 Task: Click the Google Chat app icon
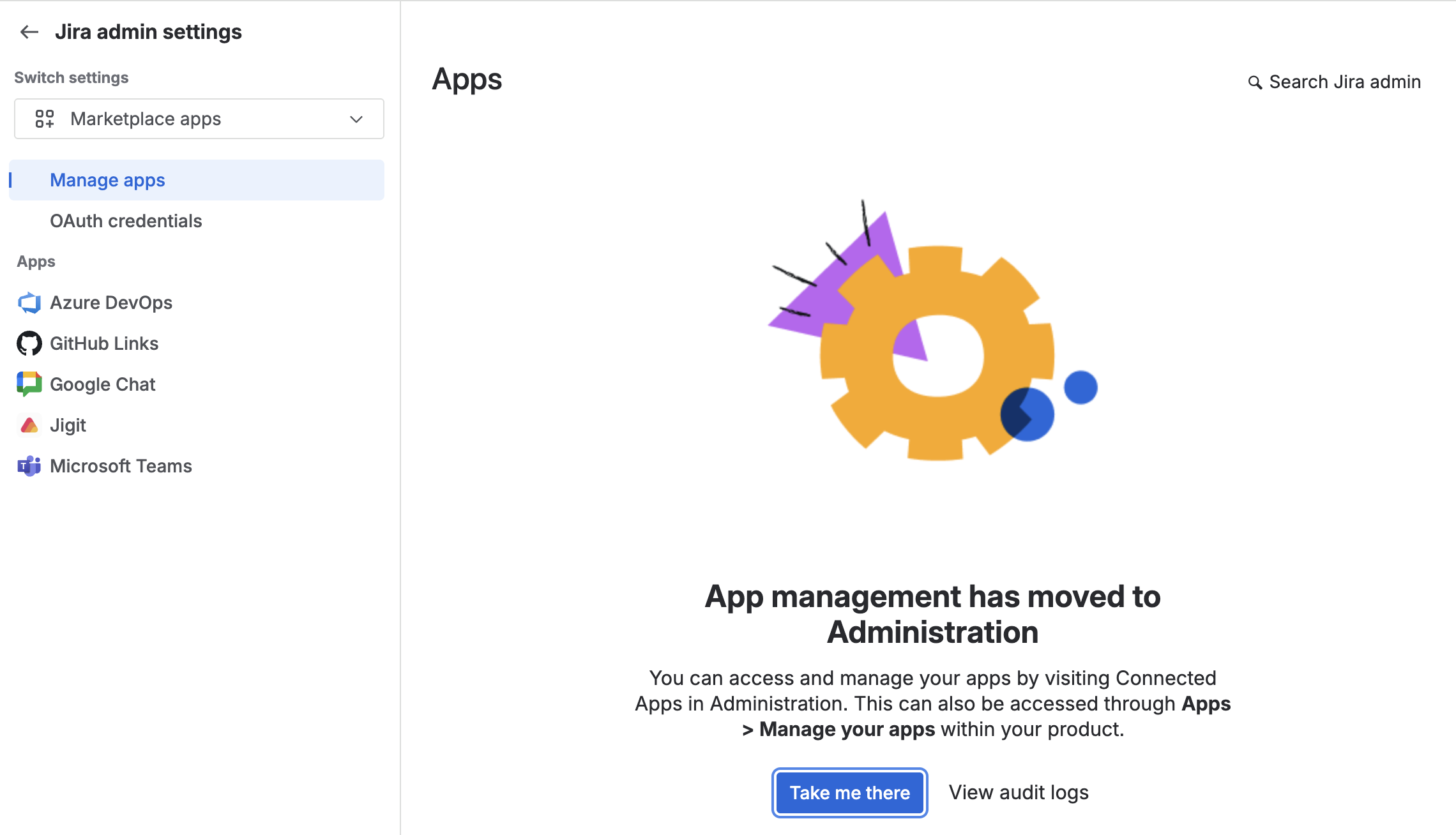click(x=29, y=384)
